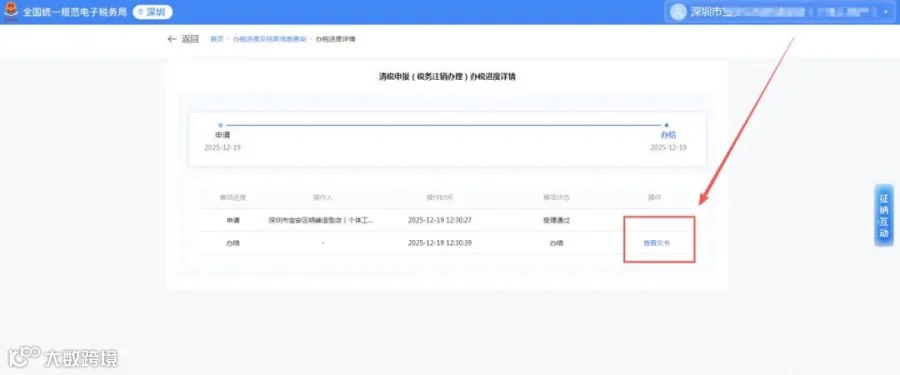Viewport: 900px width, 375px height.
Task: Open the 征纳互动 side panel button
Action: pos(884,215)
